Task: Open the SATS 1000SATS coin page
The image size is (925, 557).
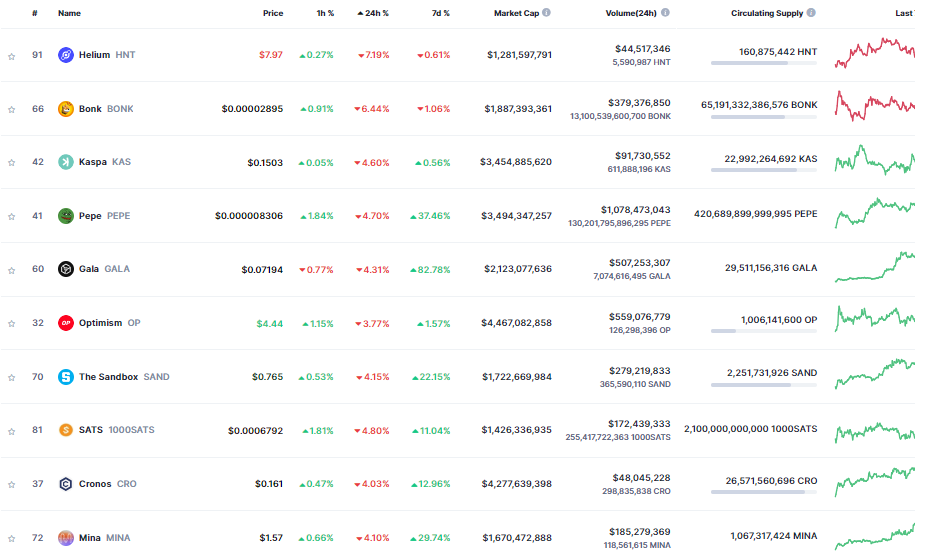Action: [116, 430]
